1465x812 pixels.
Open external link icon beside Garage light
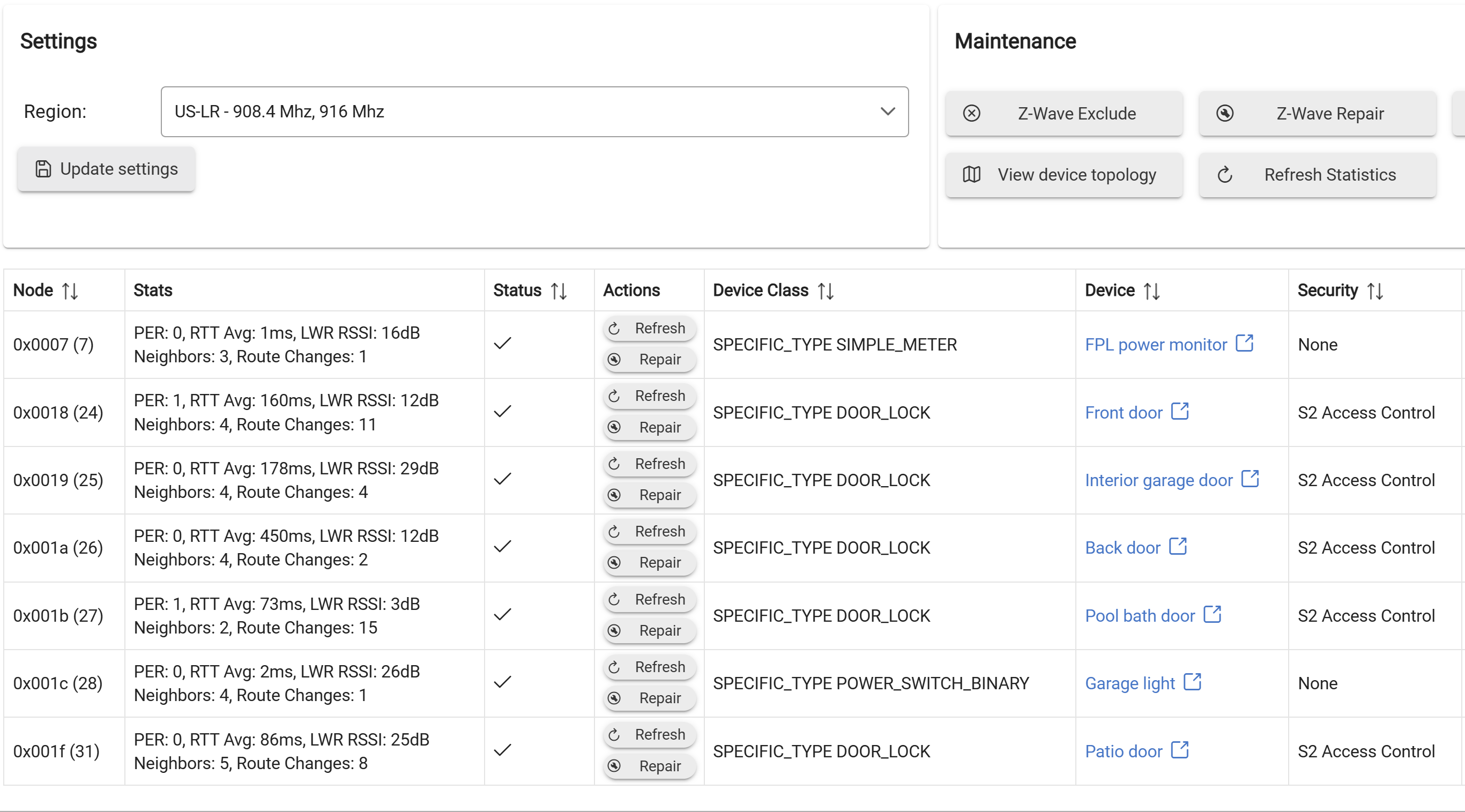click(1192, 682)
